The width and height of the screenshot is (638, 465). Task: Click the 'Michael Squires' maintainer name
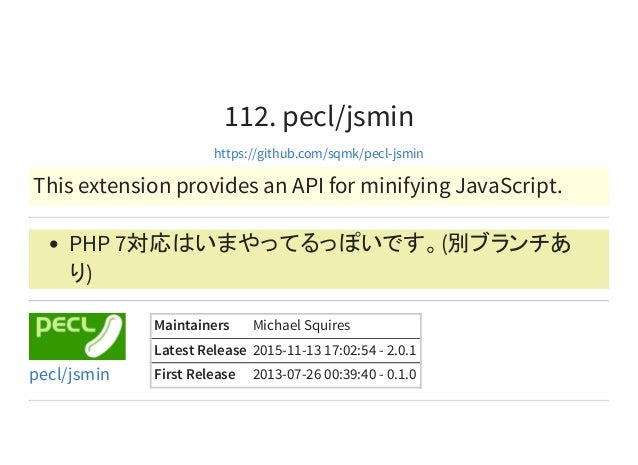302,325
